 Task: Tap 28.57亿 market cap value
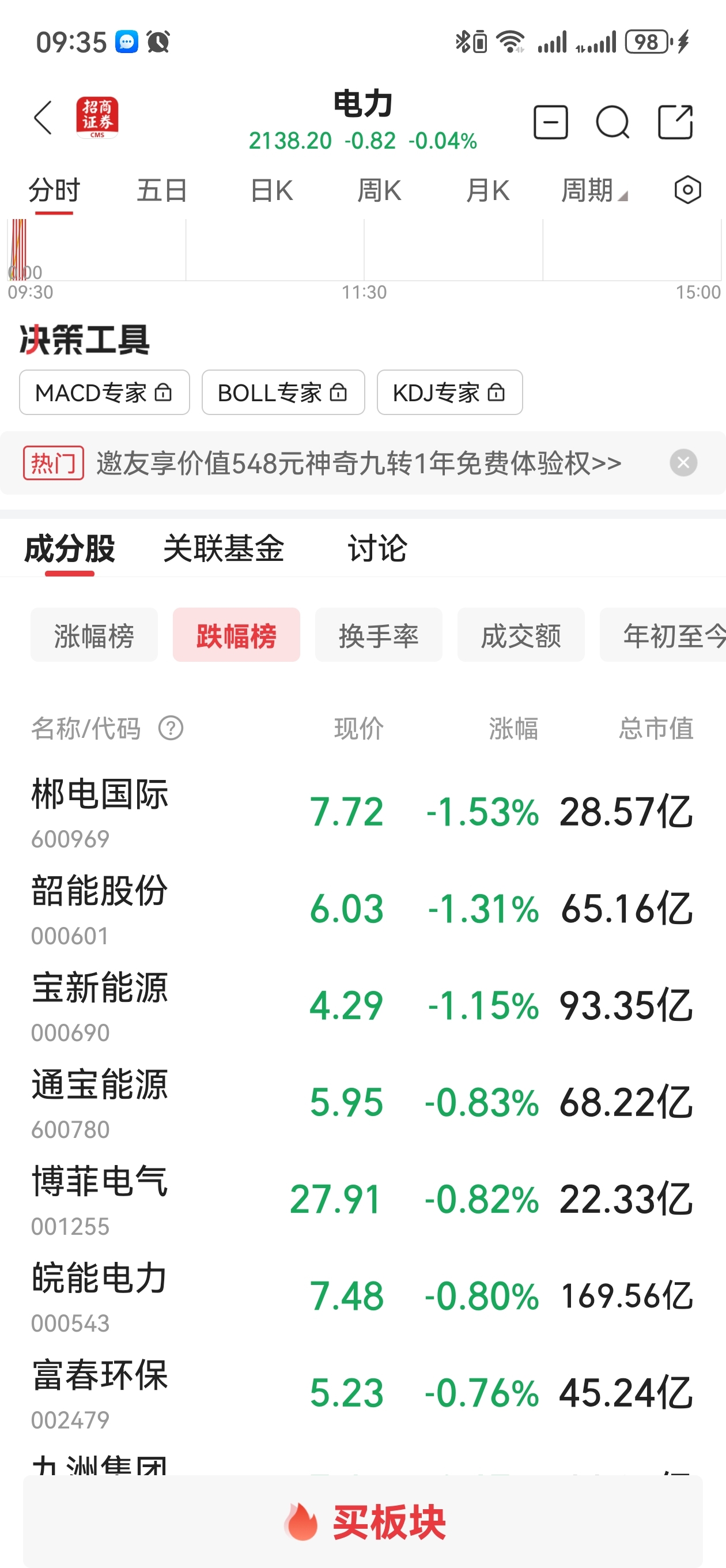626,813
